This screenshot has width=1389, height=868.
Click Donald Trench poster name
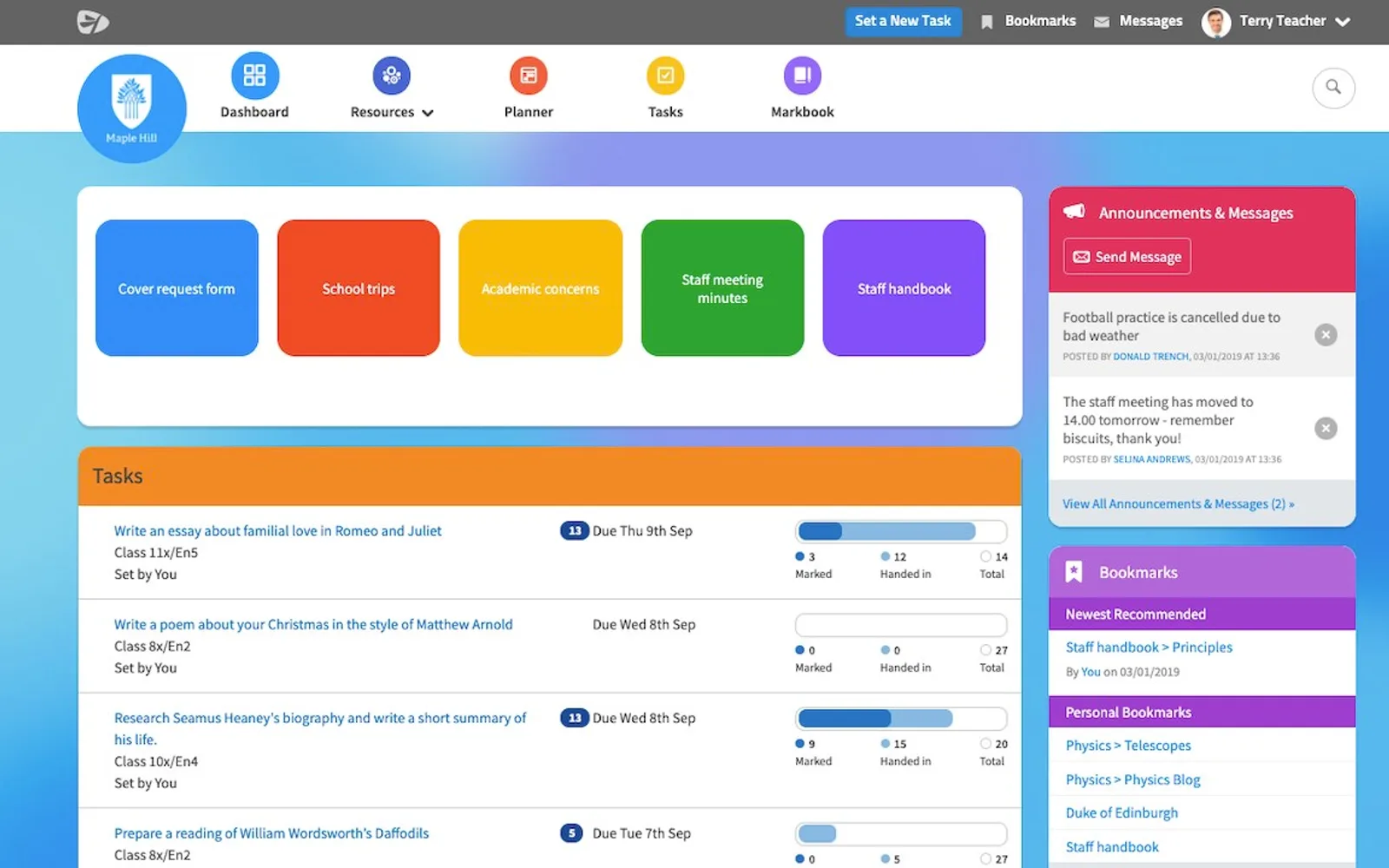(1150, 357)
